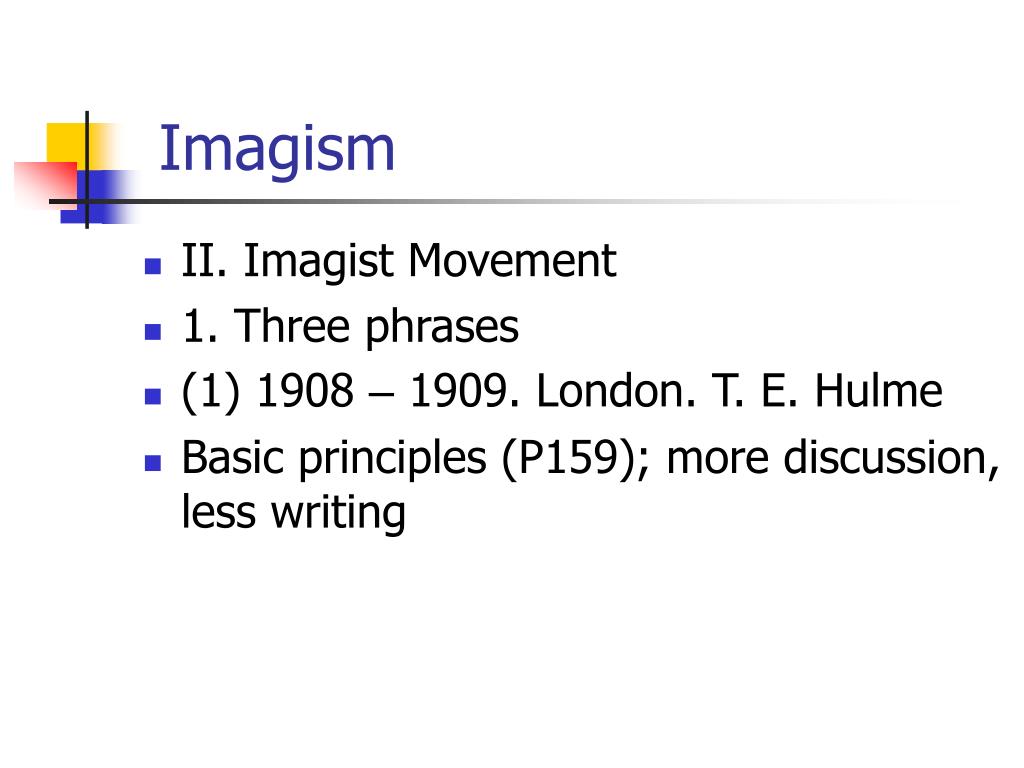Click the words more discussion
Viewport: 1024px width, 768px height.
tap(833, 457)
